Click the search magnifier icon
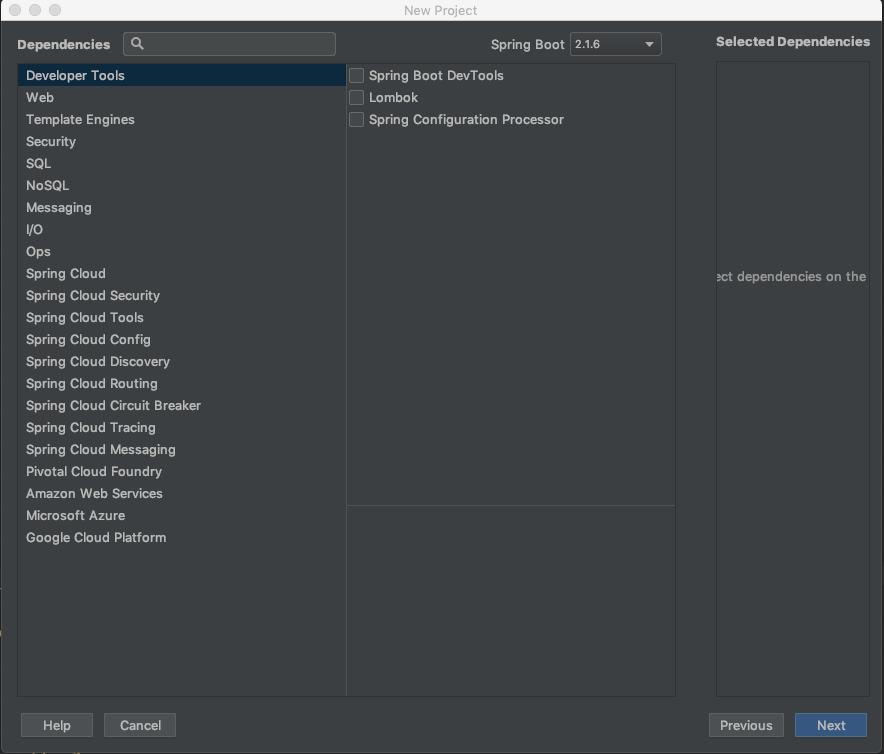 137,43
